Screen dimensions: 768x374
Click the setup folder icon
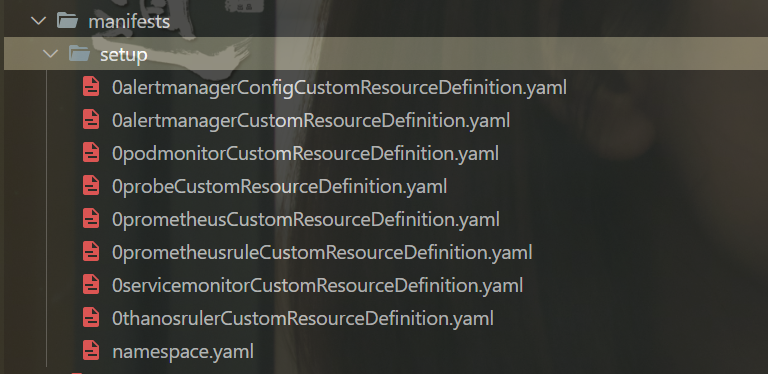click(x=79, y=53)
